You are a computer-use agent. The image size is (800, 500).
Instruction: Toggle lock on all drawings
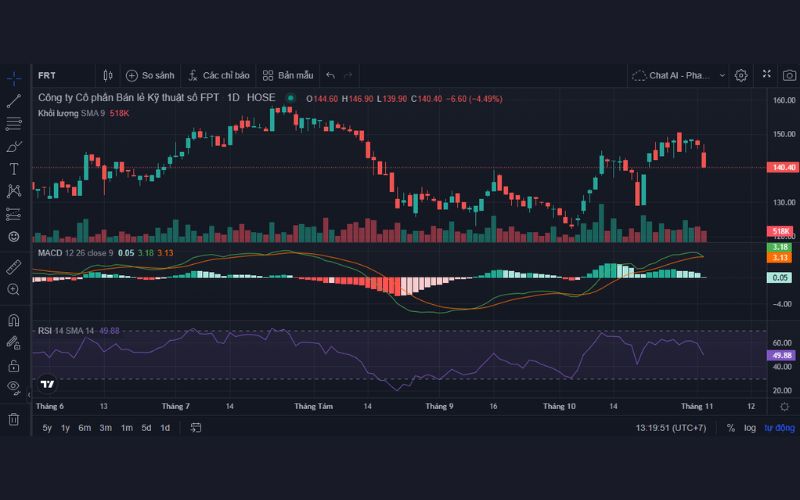point(14,365)
